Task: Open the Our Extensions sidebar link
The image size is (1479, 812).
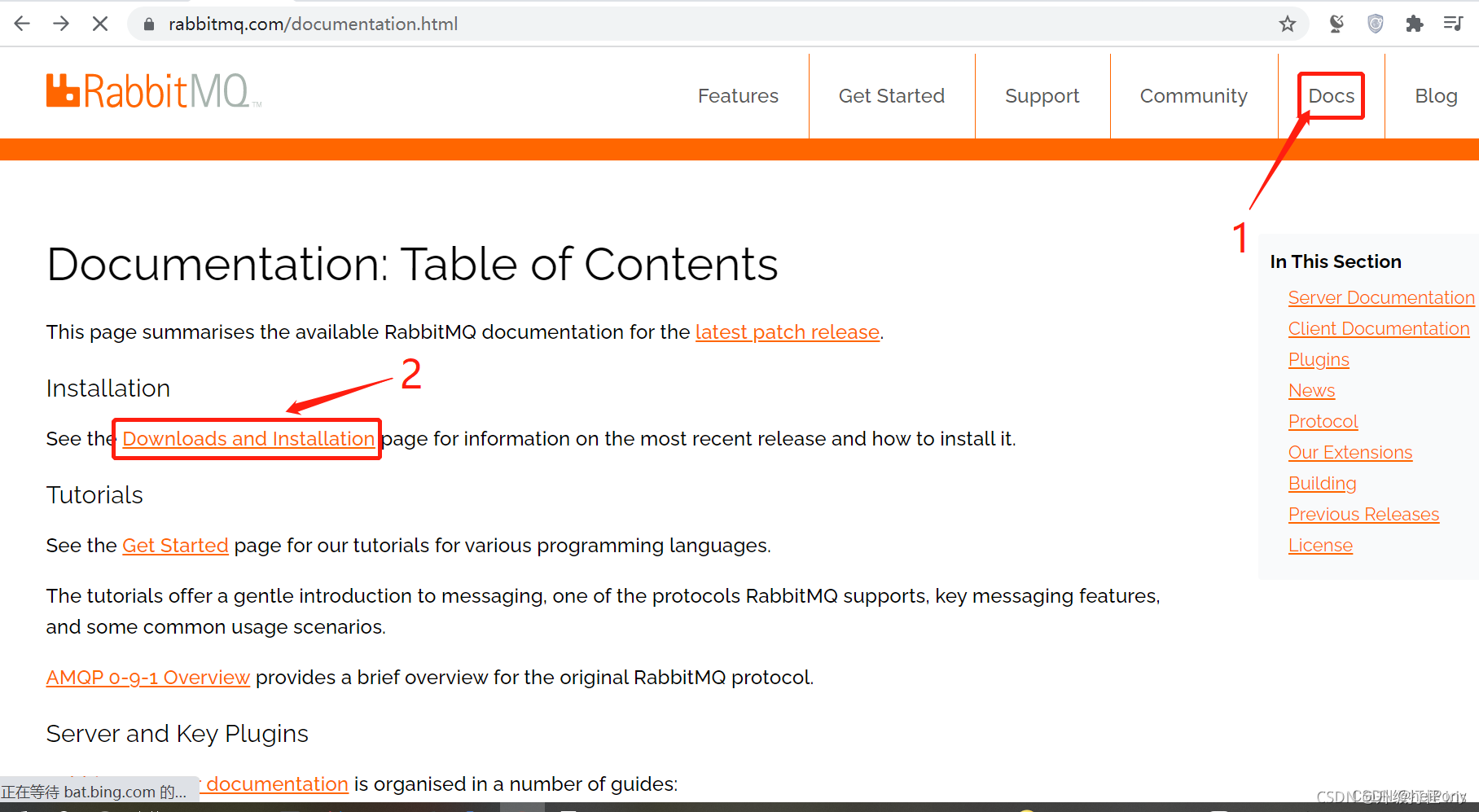Action: (1350, 453)
